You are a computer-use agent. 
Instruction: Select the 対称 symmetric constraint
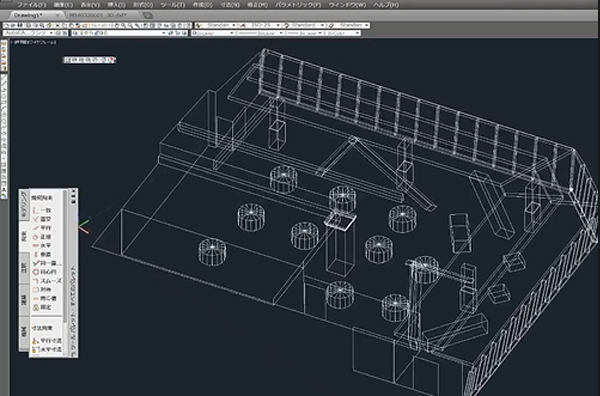coord(42,290)
